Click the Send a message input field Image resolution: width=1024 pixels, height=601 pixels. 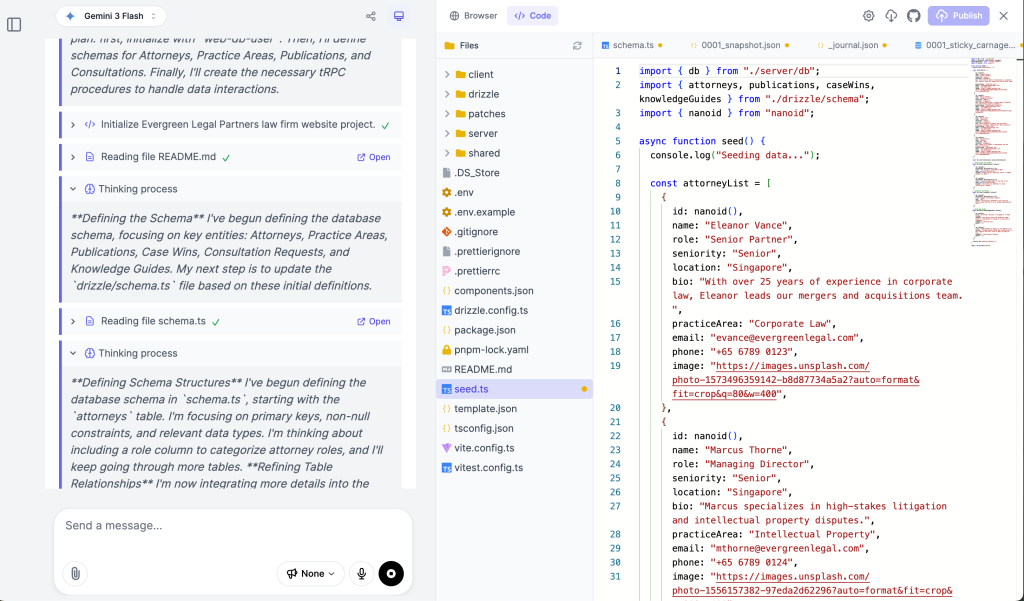[230, 526]
